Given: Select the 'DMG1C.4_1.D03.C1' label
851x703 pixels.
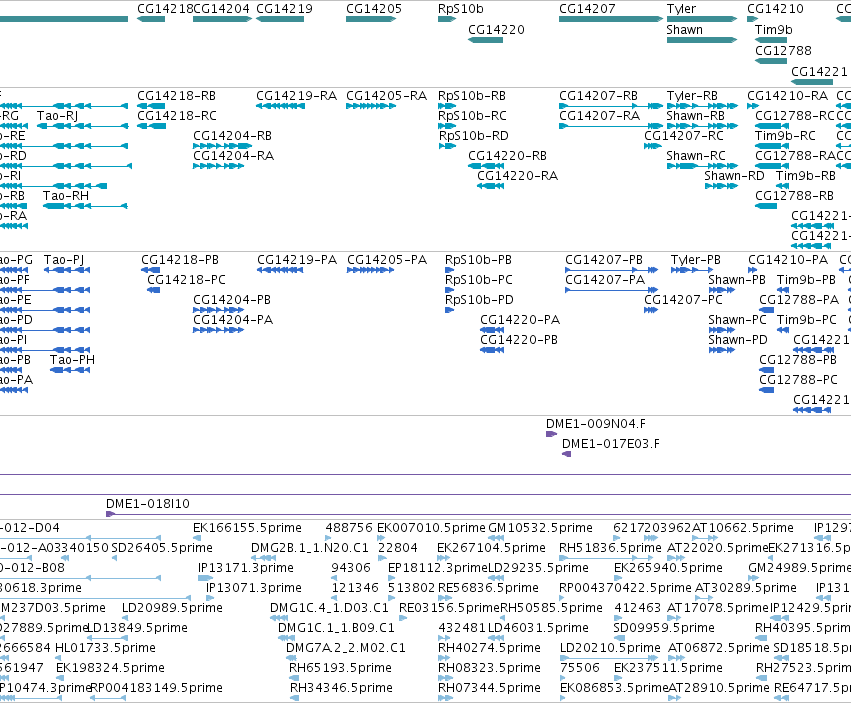Looking at the screenshot, I should (329, 607).
